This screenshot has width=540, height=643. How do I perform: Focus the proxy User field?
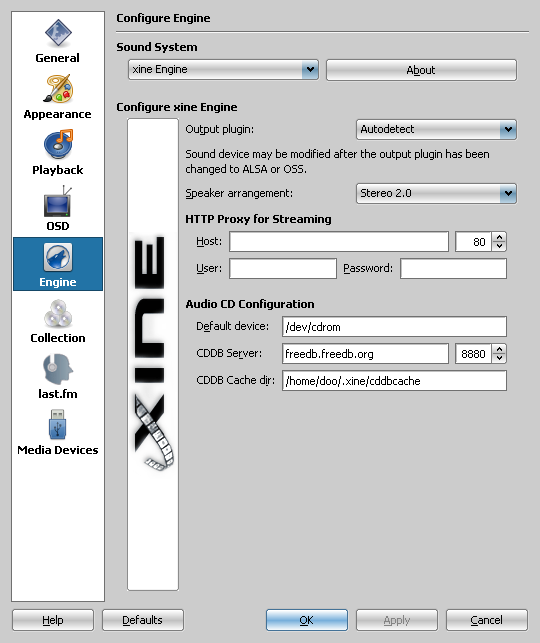pyautogui.click(x=283, y=269)
